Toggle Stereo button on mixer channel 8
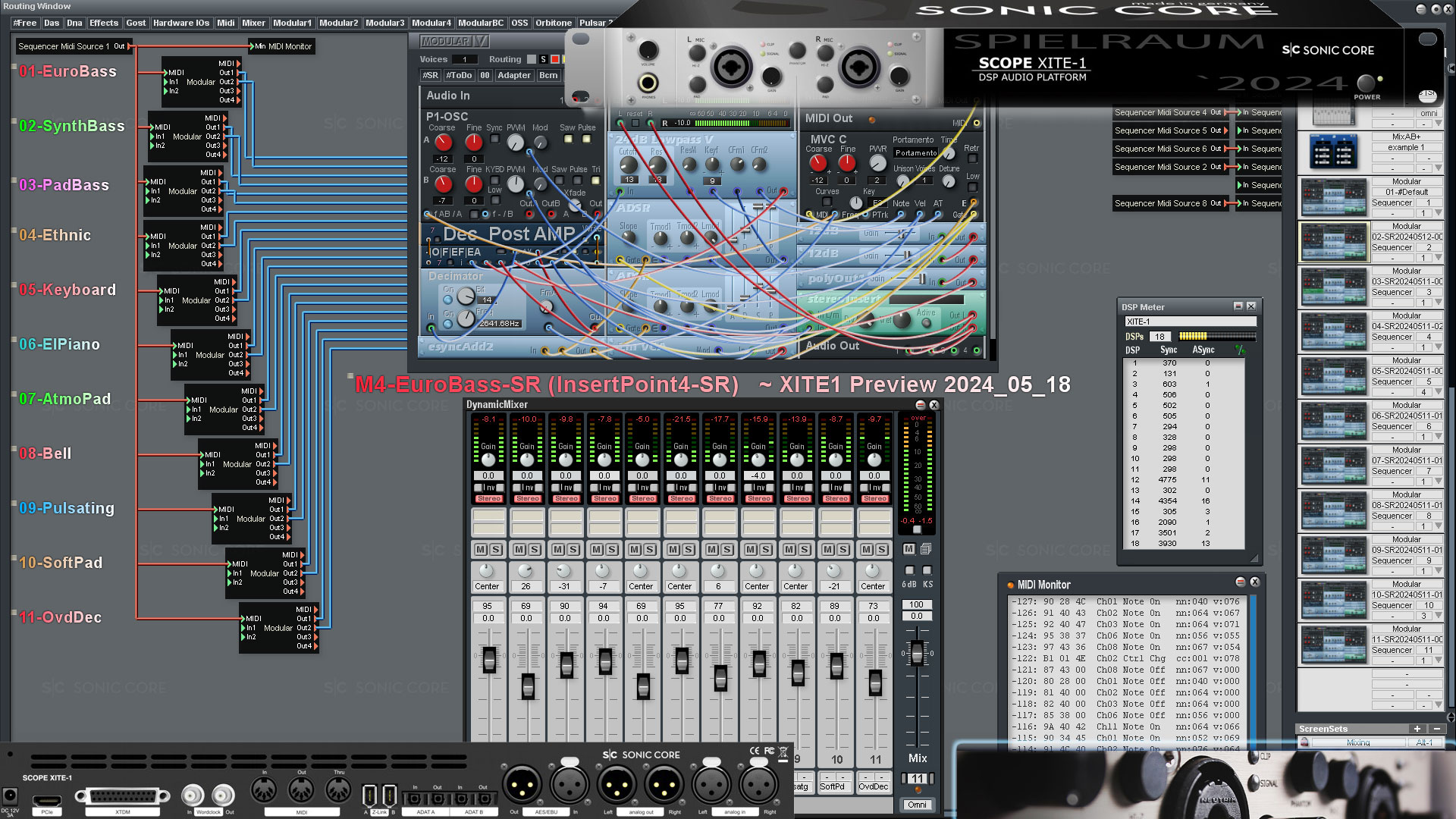 759,498
